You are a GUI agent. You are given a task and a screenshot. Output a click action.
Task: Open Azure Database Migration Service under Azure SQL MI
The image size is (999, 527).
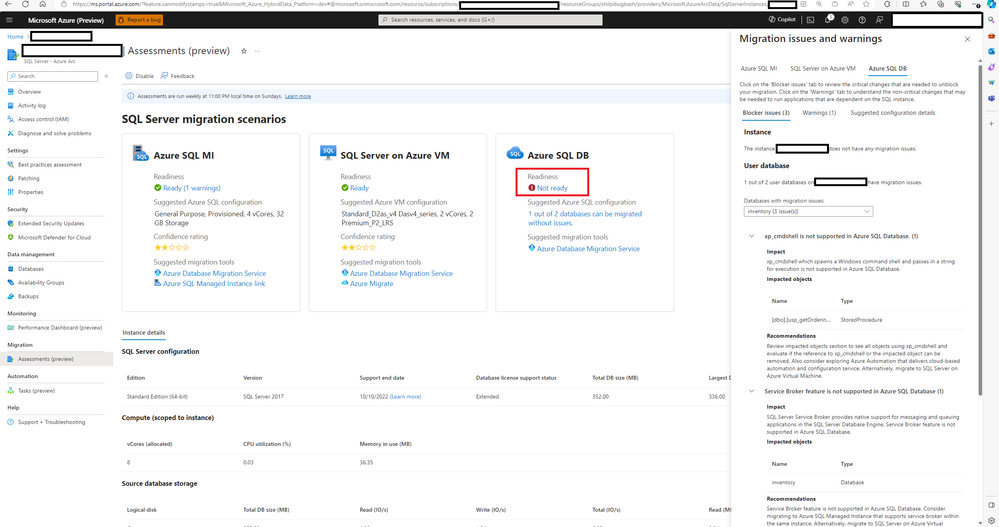pyautogui.click(x=214, y=273)
